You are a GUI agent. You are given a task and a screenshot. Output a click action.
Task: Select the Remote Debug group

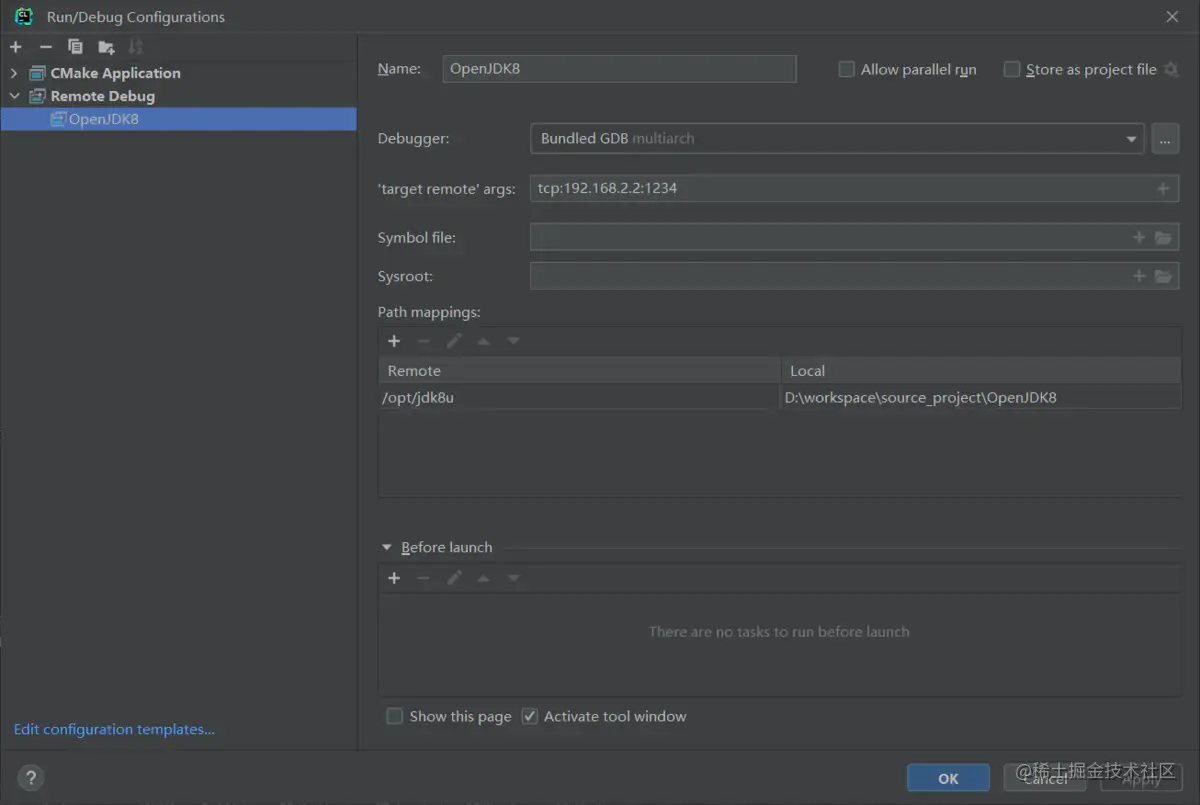pos(102,96)
